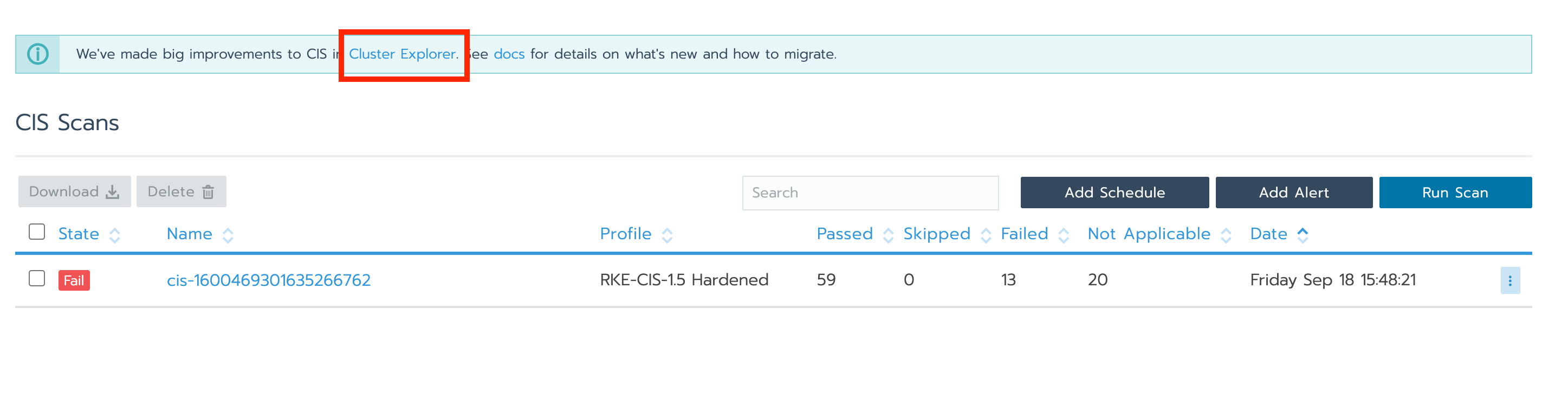
Task: Sort by Not Applicable column
Action: coord(1226,234)
